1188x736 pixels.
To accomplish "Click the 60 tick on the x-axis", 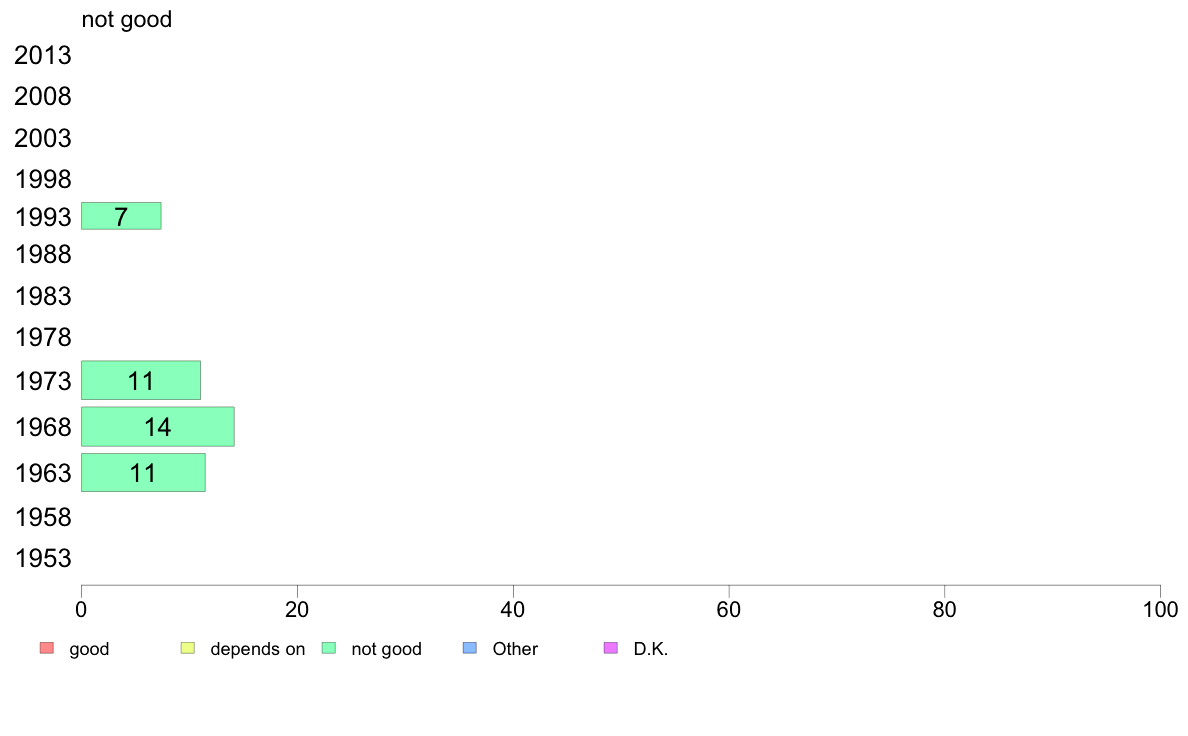I will 729,609.
